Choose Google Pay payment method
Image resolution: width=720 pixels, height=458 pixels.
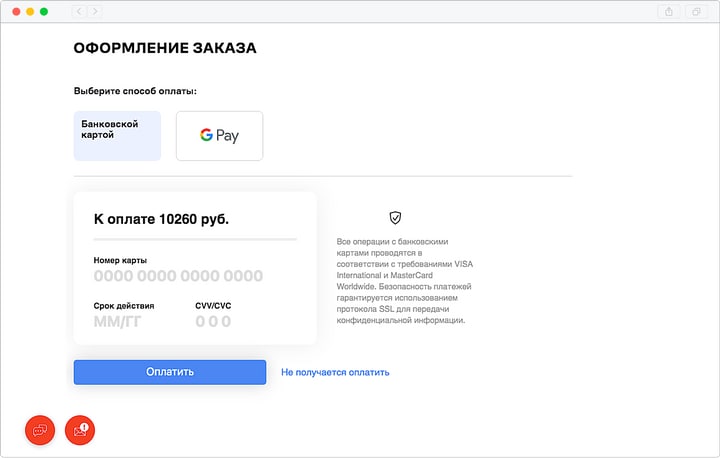[x=219, y=136]
